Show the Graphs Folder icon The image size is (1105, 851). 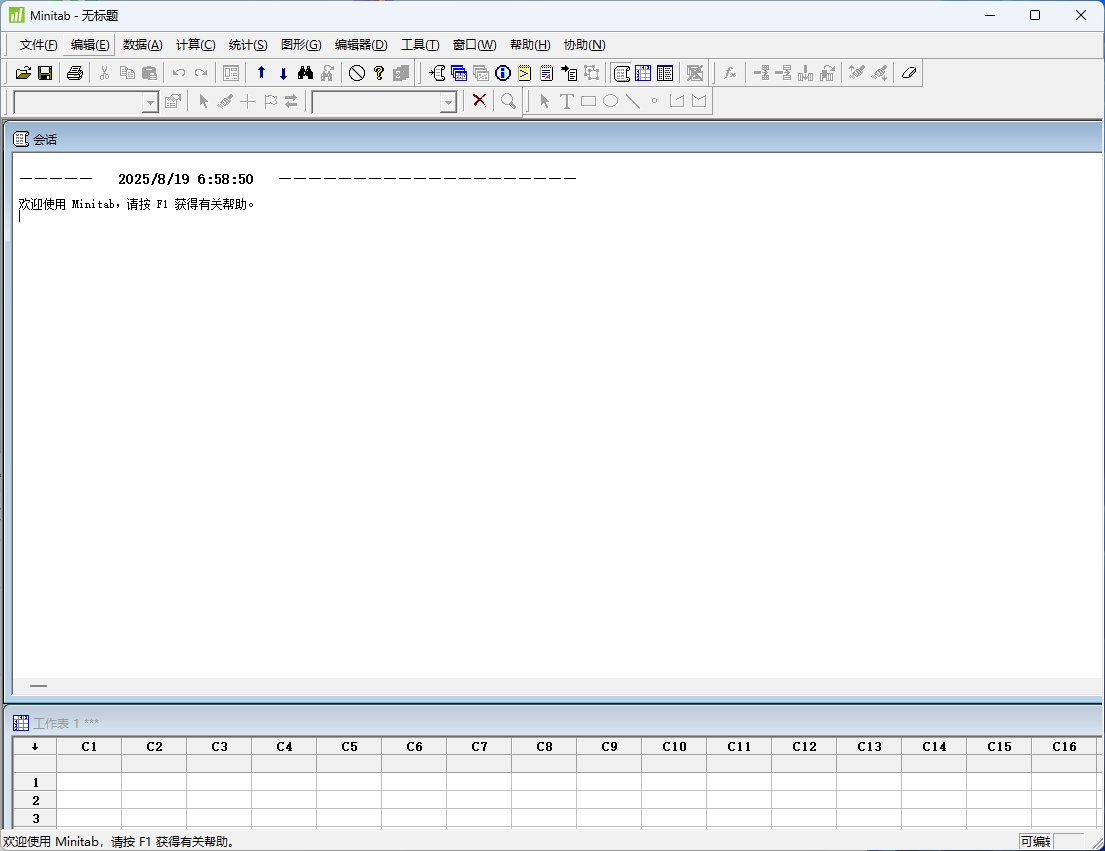(x=481, y=73)
